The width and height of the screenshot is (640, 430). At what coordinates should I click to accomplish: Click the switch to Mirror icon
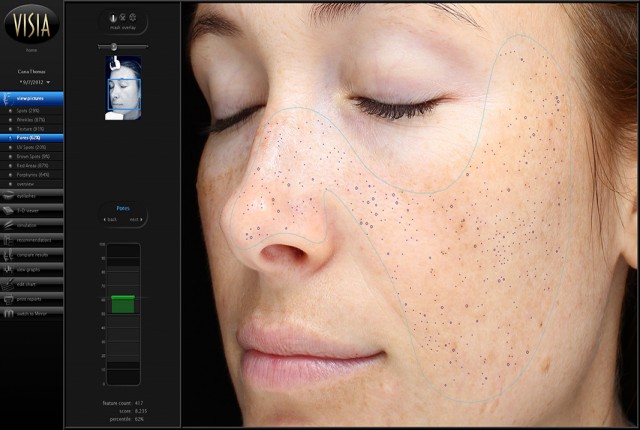(x=9, y=314)
